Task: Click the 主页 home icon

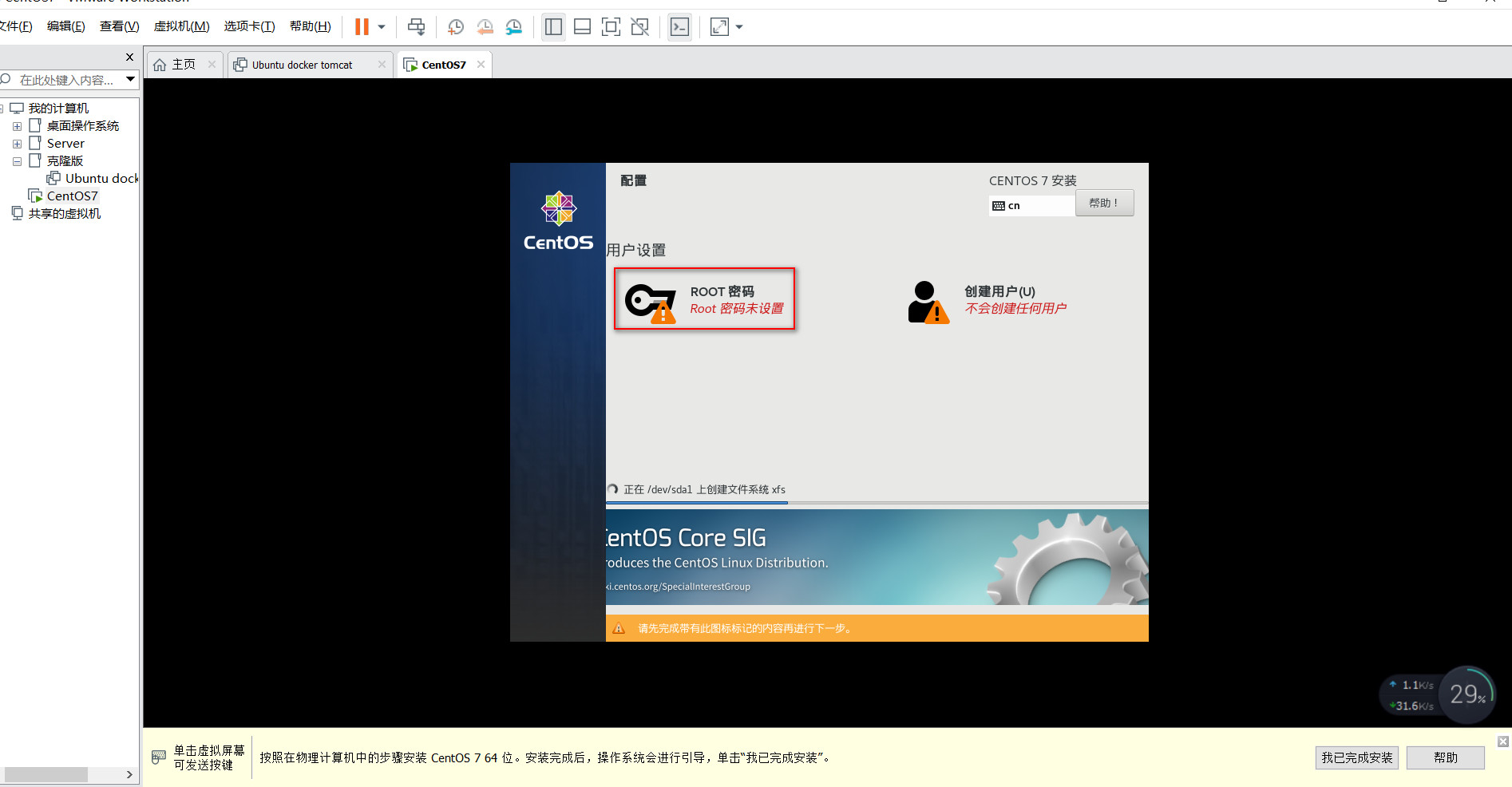Action: coord(160,65)
